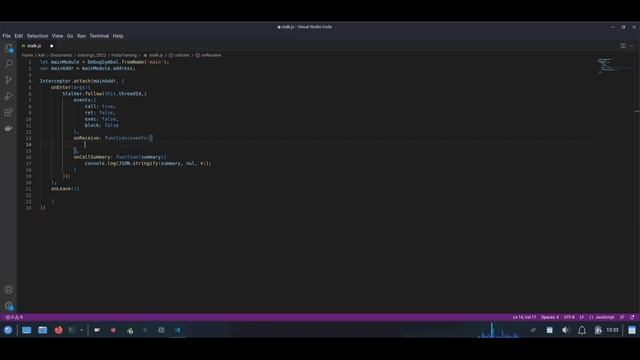The image size is (640, 360).
Task: Open the Manage gear icon
Action: coord(9,306)
